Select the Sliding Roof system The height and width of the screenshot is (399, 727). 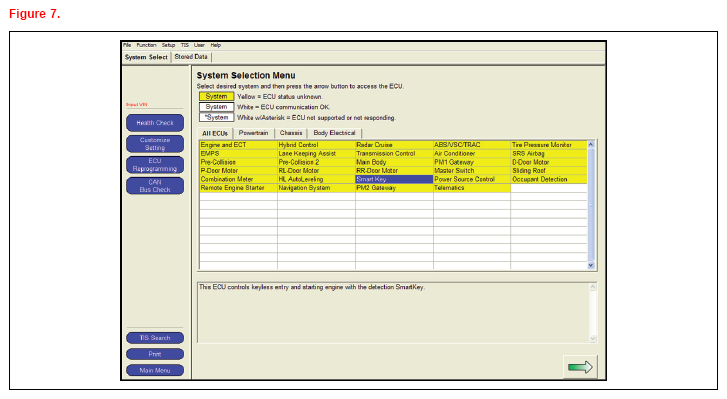tap(549, 171)
